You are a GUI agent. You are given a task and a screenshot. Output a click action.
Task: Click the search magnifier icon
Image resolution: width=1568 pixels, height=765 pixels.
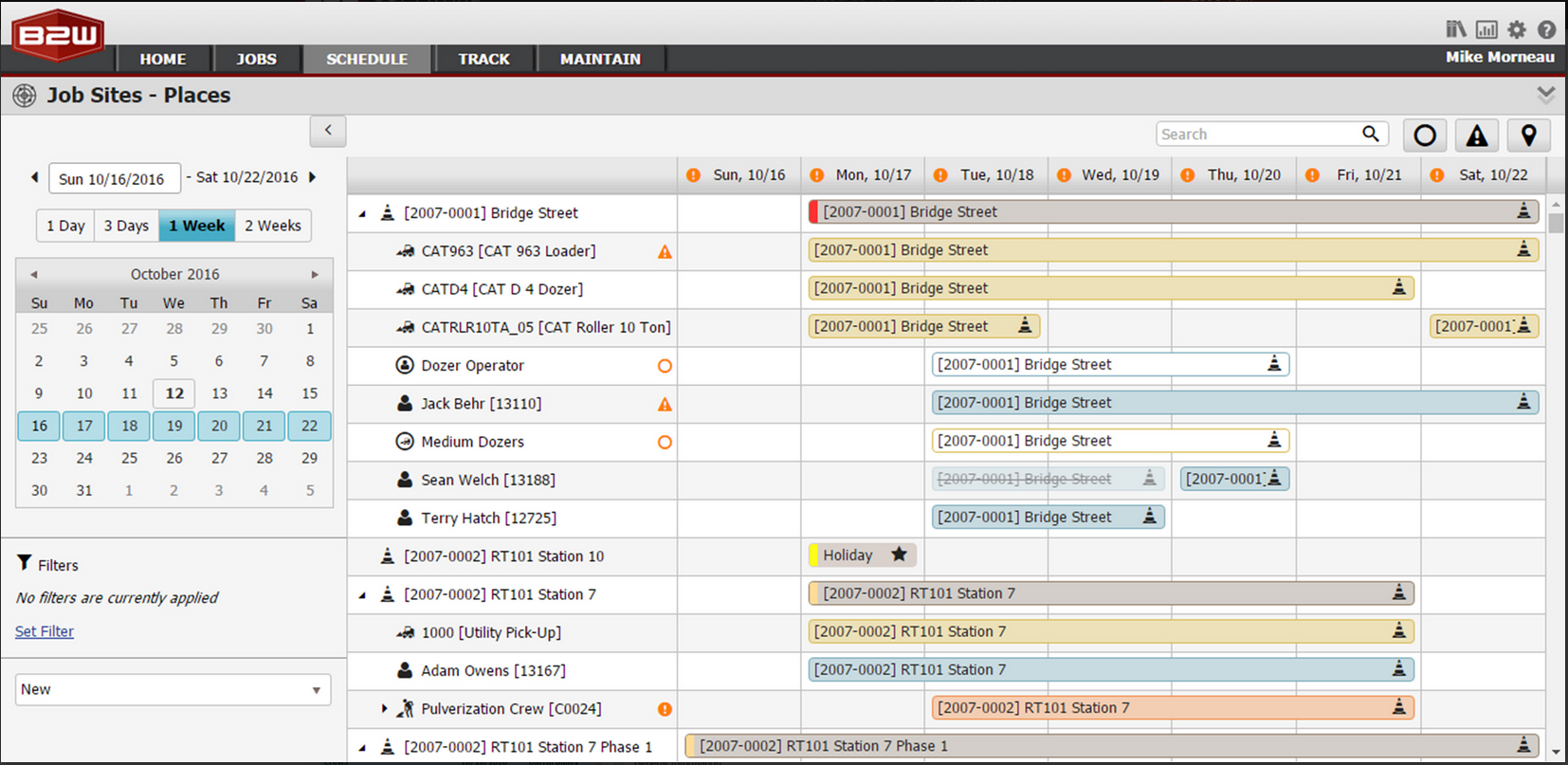point(1371,134)
